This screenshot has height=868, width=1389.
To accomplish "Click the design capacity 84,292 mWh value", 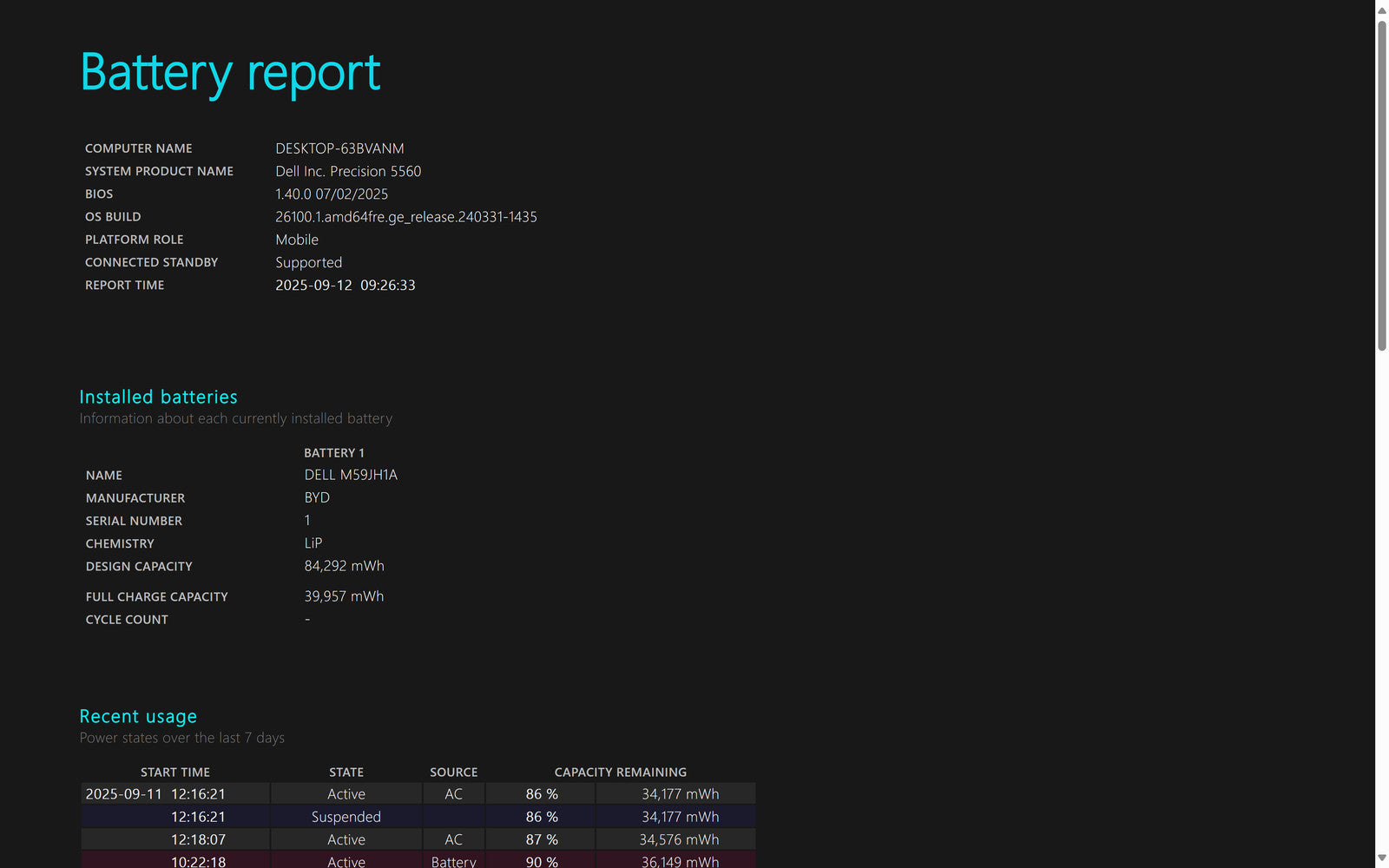I will click(x=344, y=566).
